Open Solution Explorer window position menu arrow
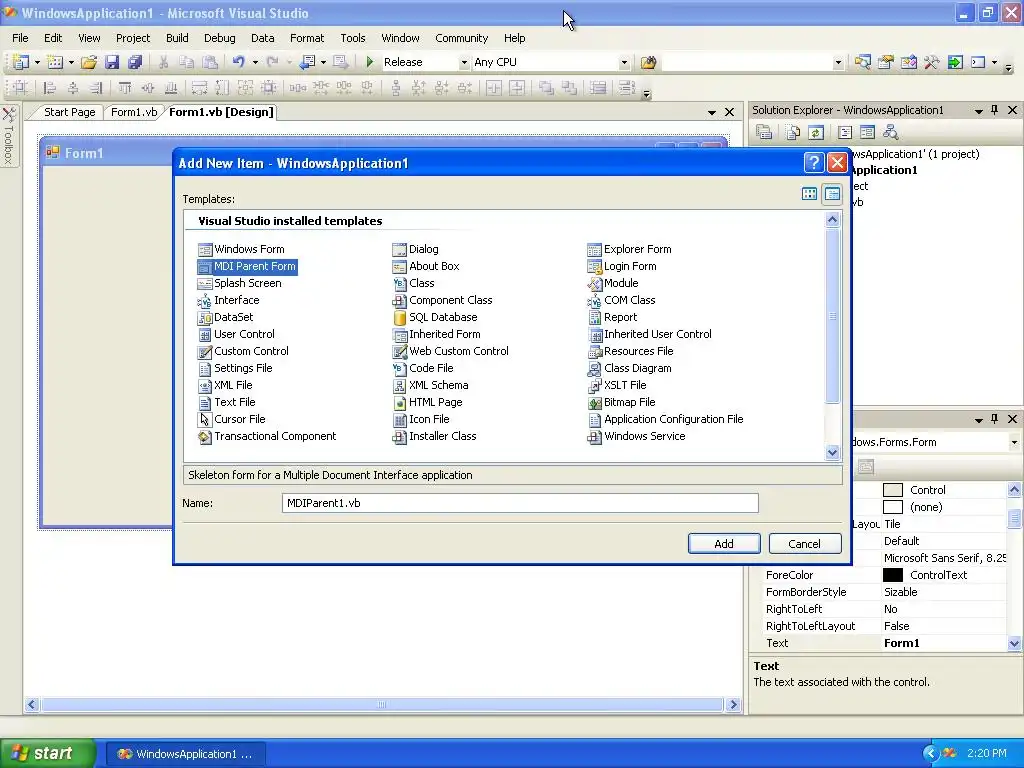Viewport: 1024px width, 768px height. (x=978, y=111)
